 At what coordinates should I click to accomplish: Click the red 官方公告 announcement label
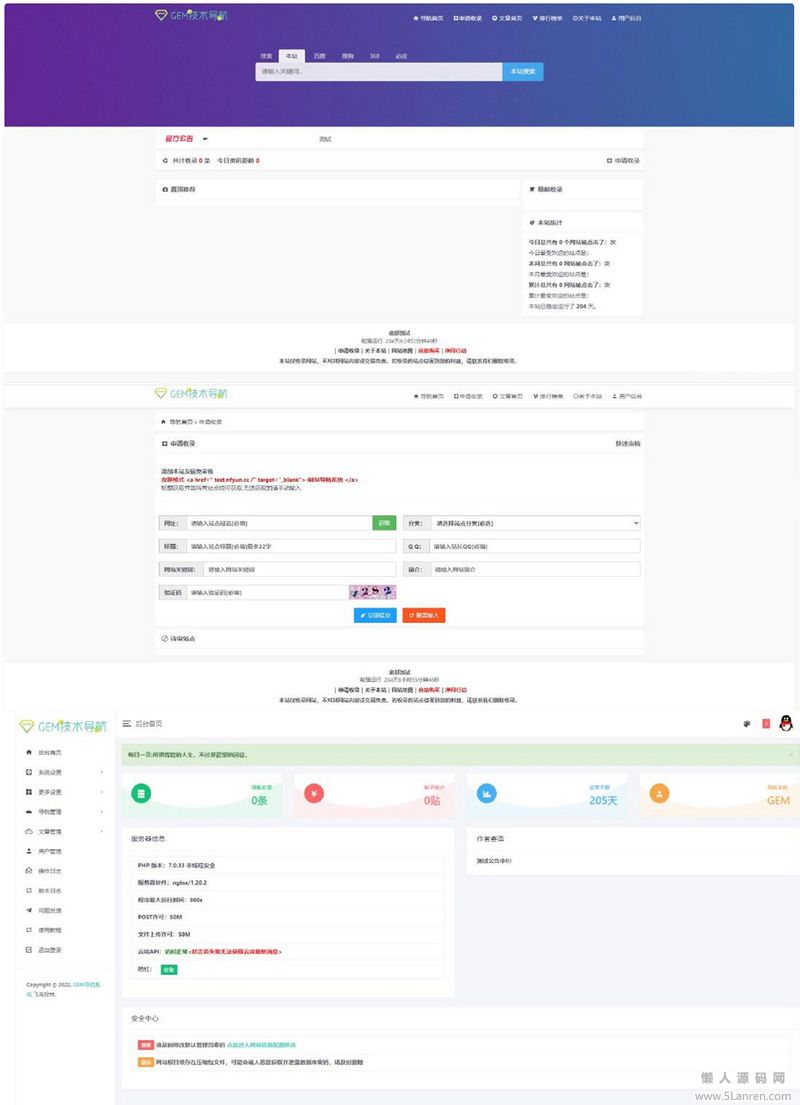pos(179,139)
